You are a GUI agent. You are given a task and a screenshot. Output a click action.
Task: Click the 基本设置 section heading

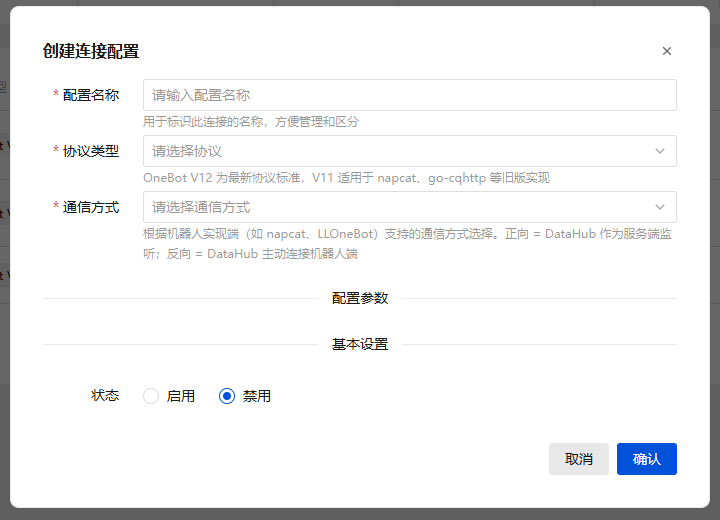tap(360, 345)
